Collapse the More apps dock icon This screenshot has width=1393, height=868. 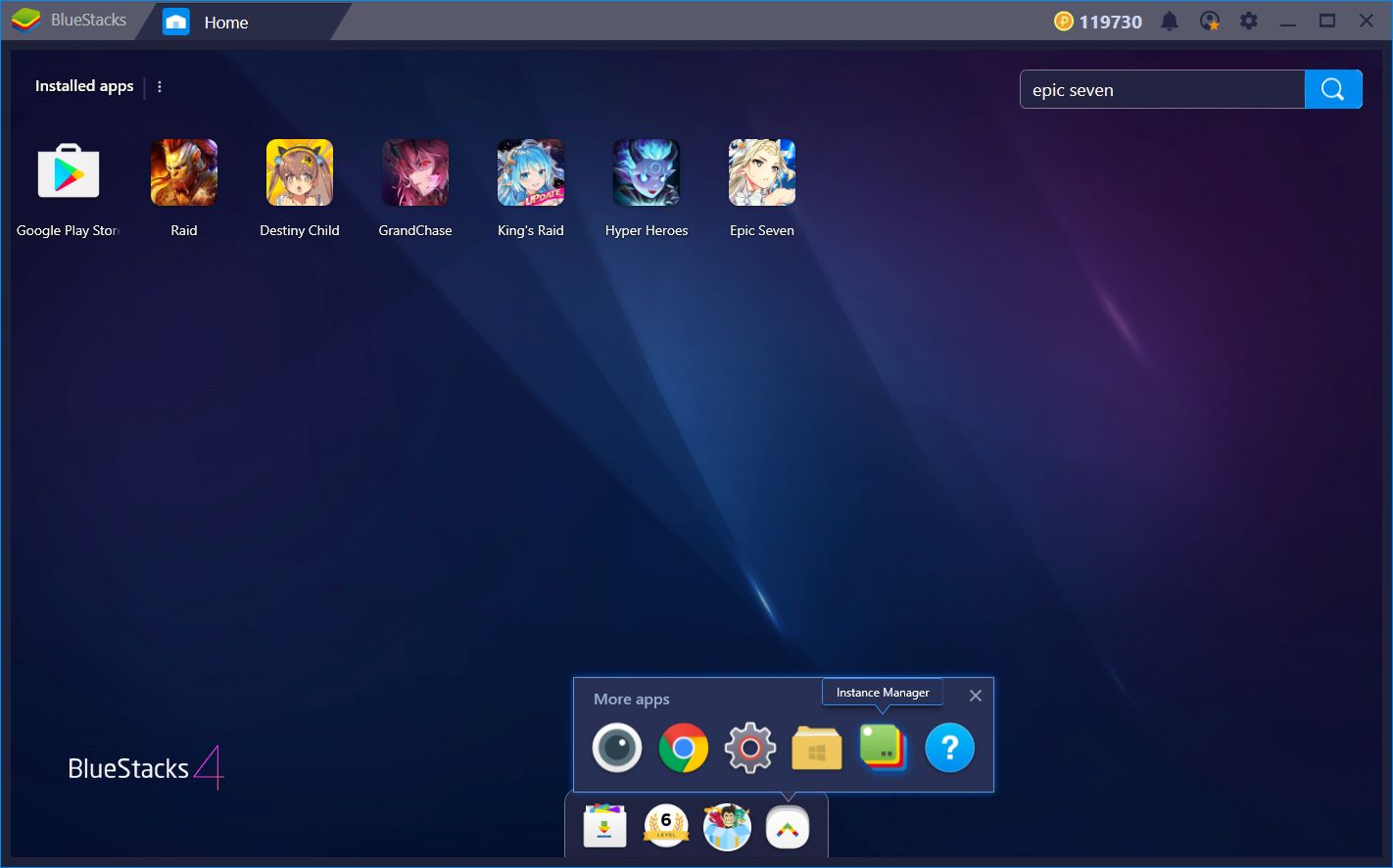788,829
